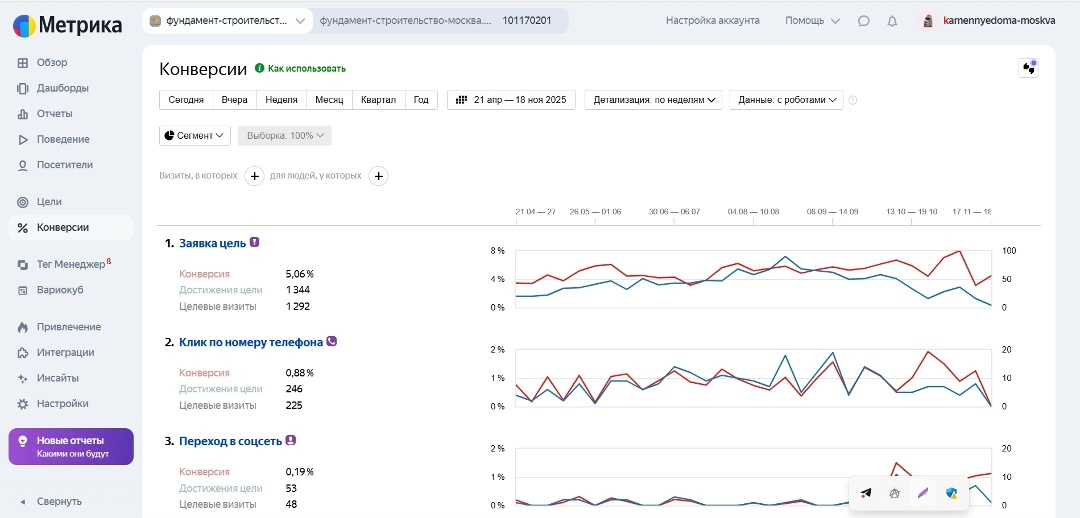This screenshot has width=1080, height=518.
Task: Click plus button after 'Визиты, в которых'
Action: click(254, 176)
